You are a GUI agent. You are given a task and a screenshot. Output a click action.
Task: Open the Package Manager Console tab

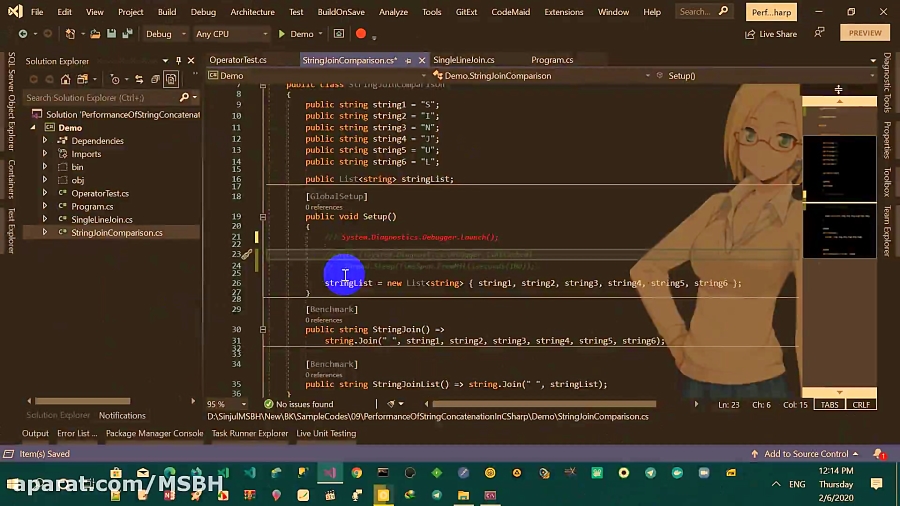click(154, 433)
